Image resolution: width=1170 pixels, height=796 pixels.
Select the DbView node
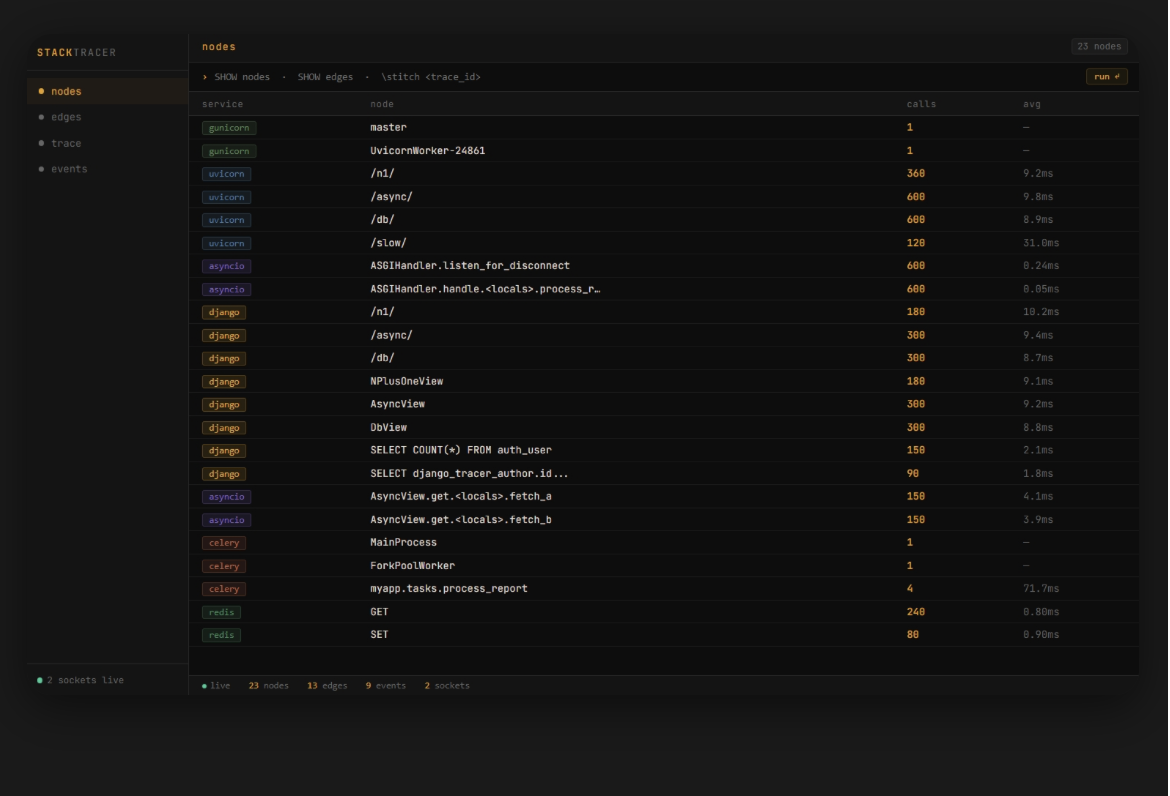[389, 427]
